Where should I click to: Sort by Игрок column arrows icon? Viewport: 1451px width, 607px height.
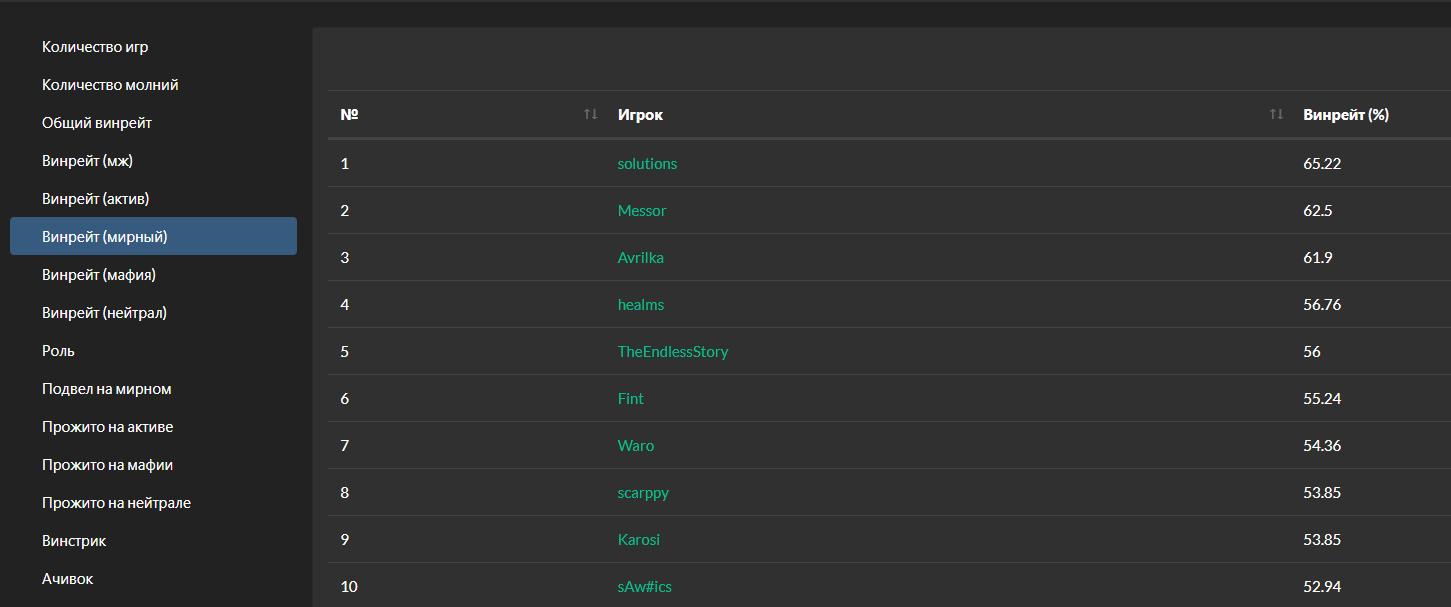[1276, 115]
